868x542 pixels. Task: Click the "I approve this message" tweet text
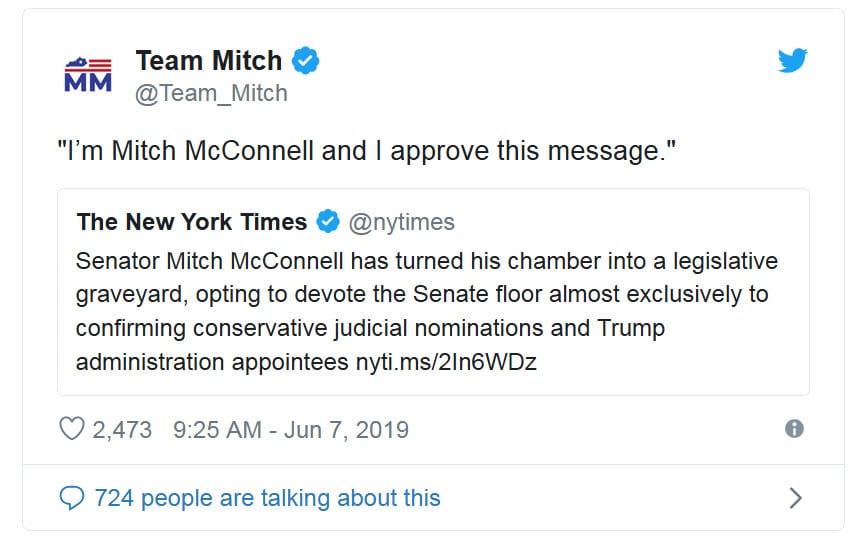[366, 151]
